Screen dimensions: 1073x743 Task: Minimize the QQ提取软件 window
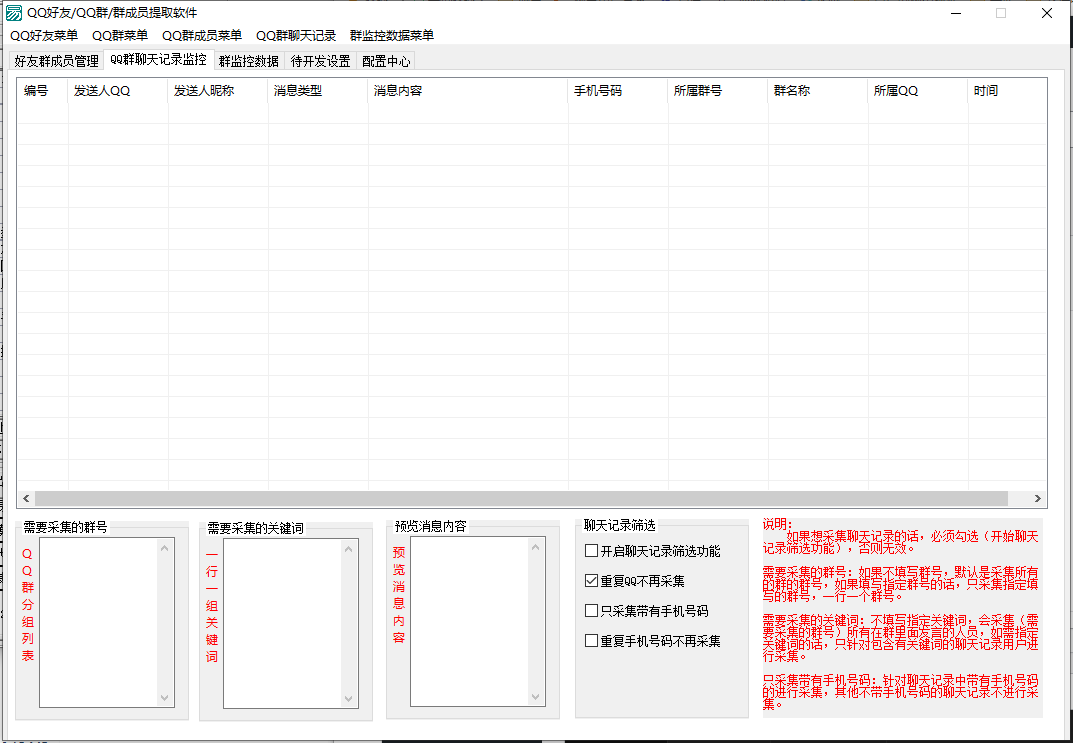[956, 13]
